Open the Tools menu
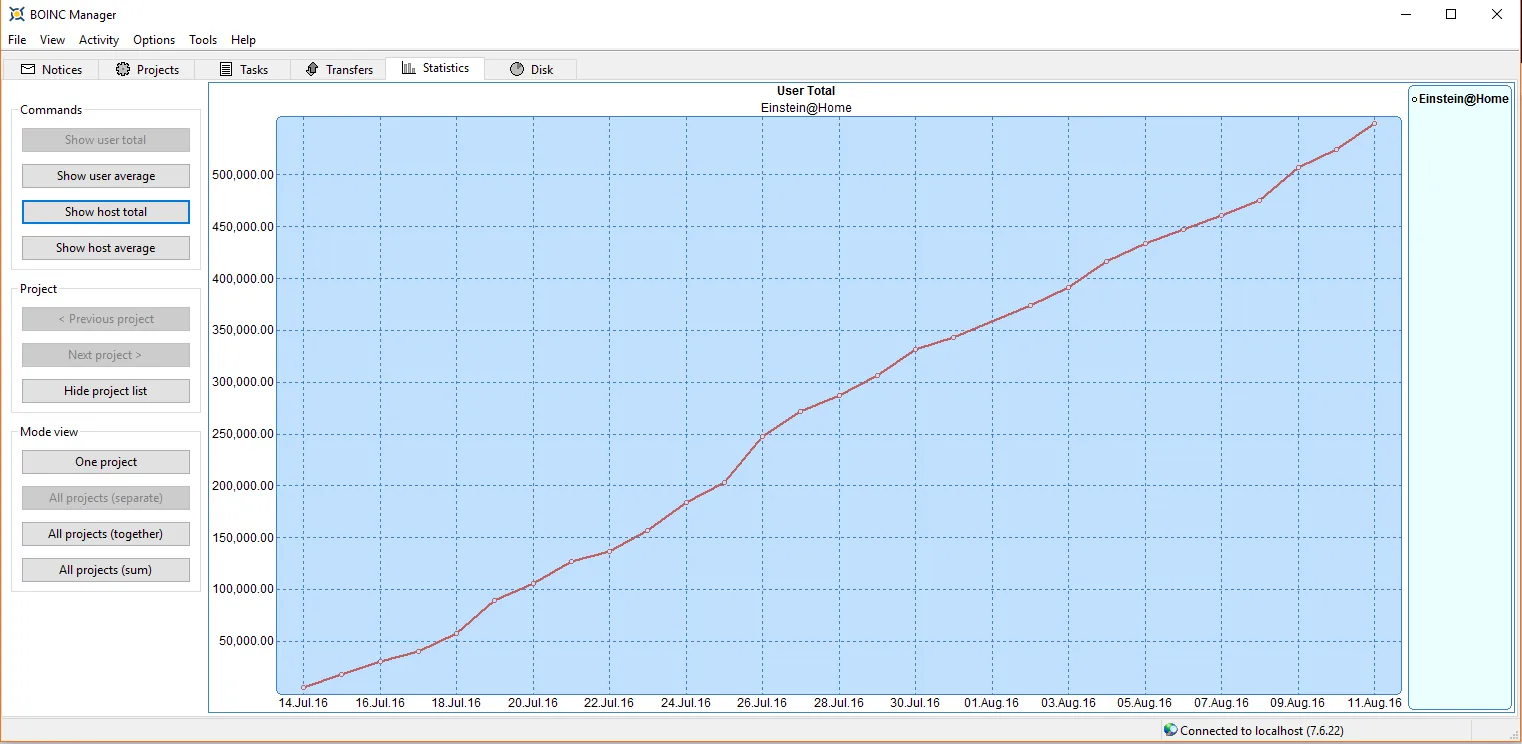The image size is (1522, 744). 202,40
